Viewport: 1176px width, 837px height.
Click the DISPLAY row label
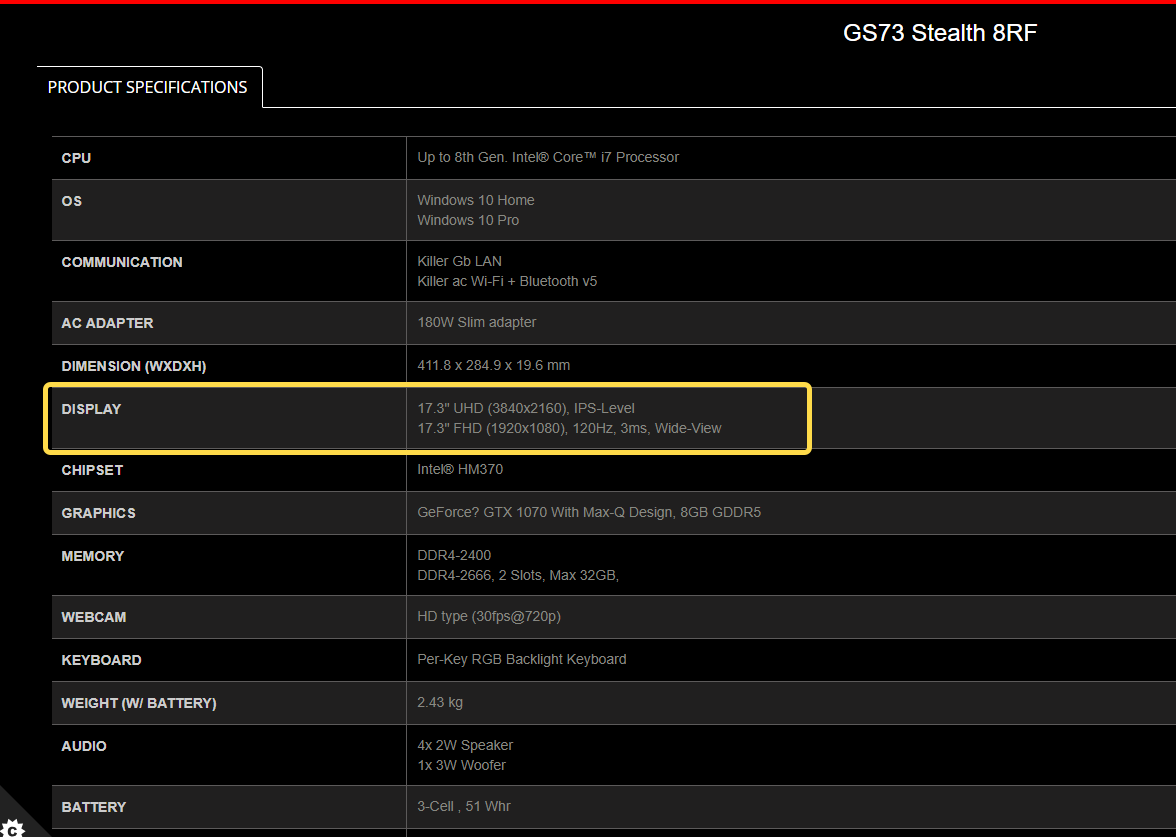tap(92, 410)
